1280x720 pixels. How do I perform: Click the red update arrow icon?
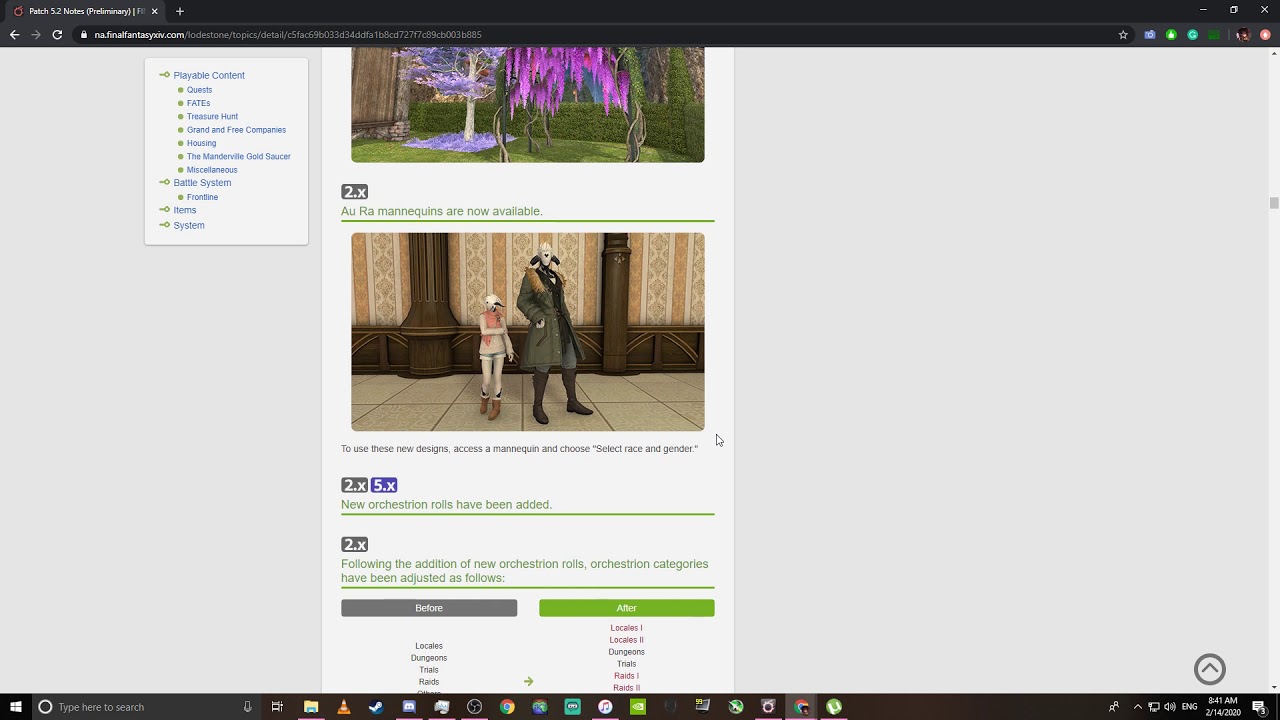[x=1265, y=35]
